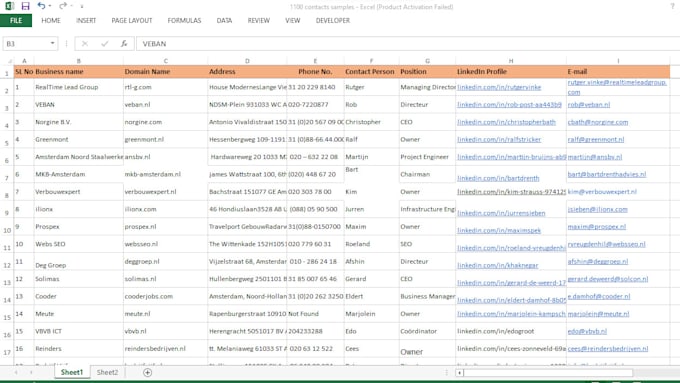Open the Undo history dropdown arrow
The image size is (680, 383).
pyautogui.click(x=50, y=6)
